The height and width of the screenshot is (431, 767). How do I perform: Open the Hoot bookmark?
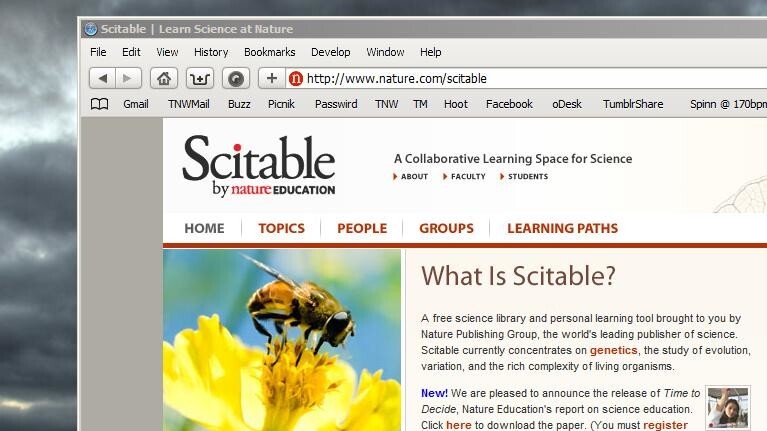pos(456,104)
